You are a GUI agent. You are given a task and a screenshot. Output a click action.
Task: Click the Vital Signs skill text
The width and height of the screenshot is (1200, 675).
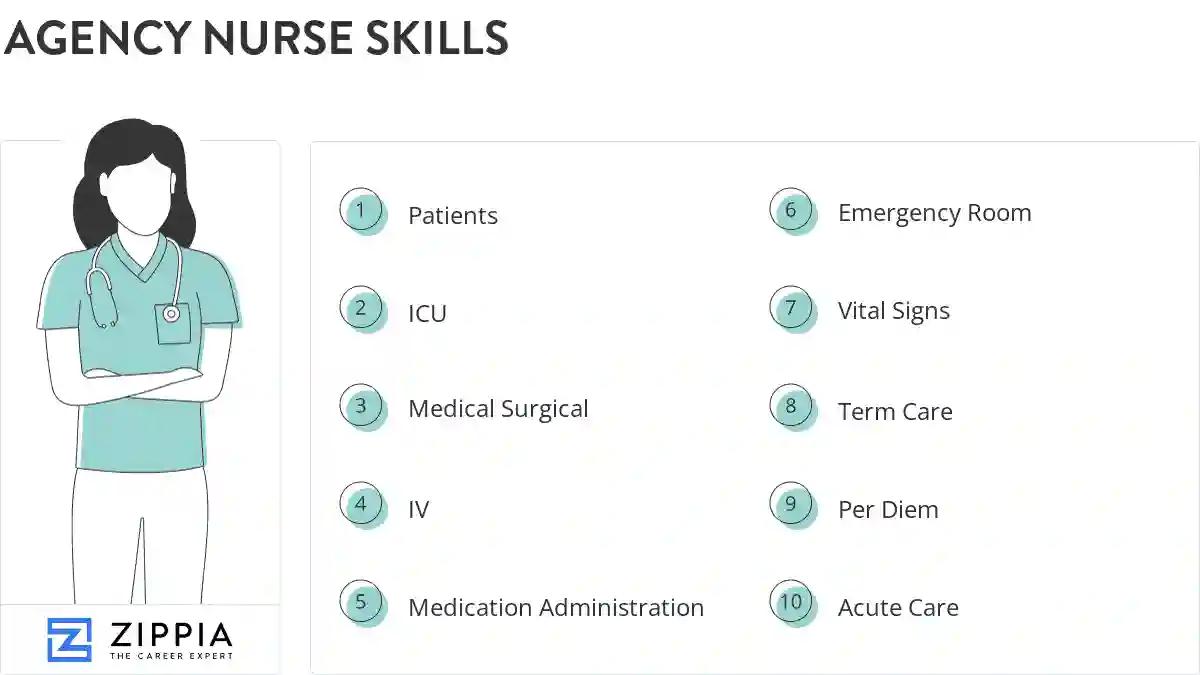pos(893,311)
